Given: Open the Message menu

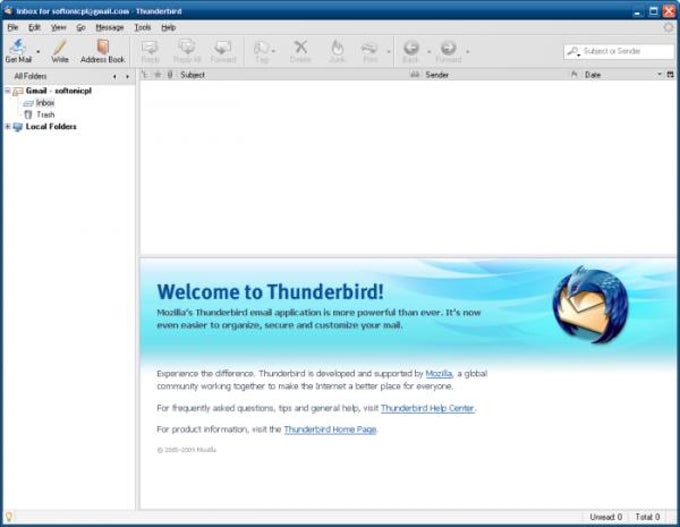Looking at the screenshot, I should 110,27.
